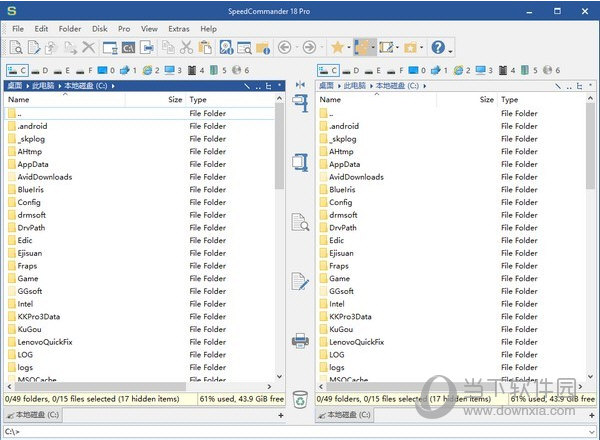Expand the arrow after 桌面 in left path
This screenshot has width=600, height=440.
(x=28, y=86)
